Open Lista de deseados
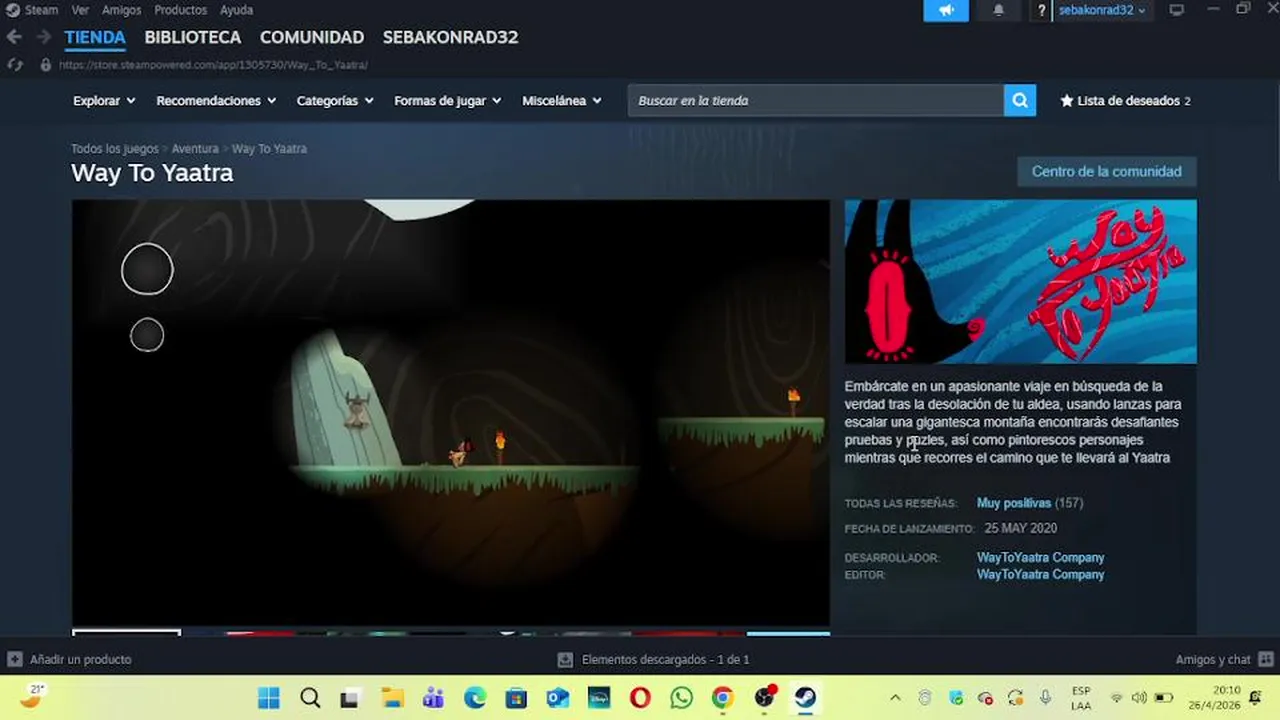The image size is (1280, 720). point(1126,100)
